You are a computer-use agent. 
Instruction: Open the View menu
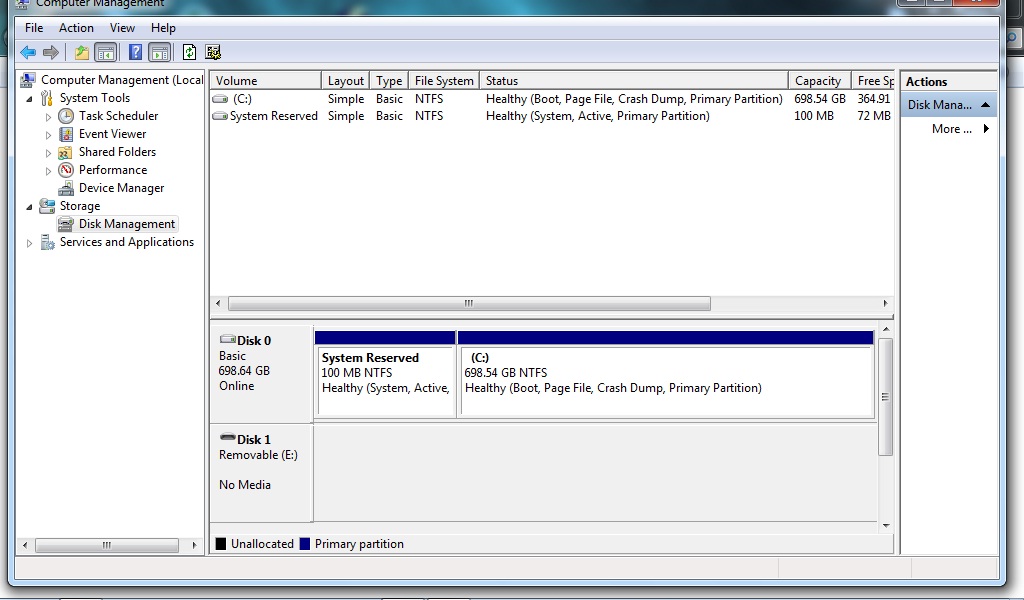click(122, 28)
